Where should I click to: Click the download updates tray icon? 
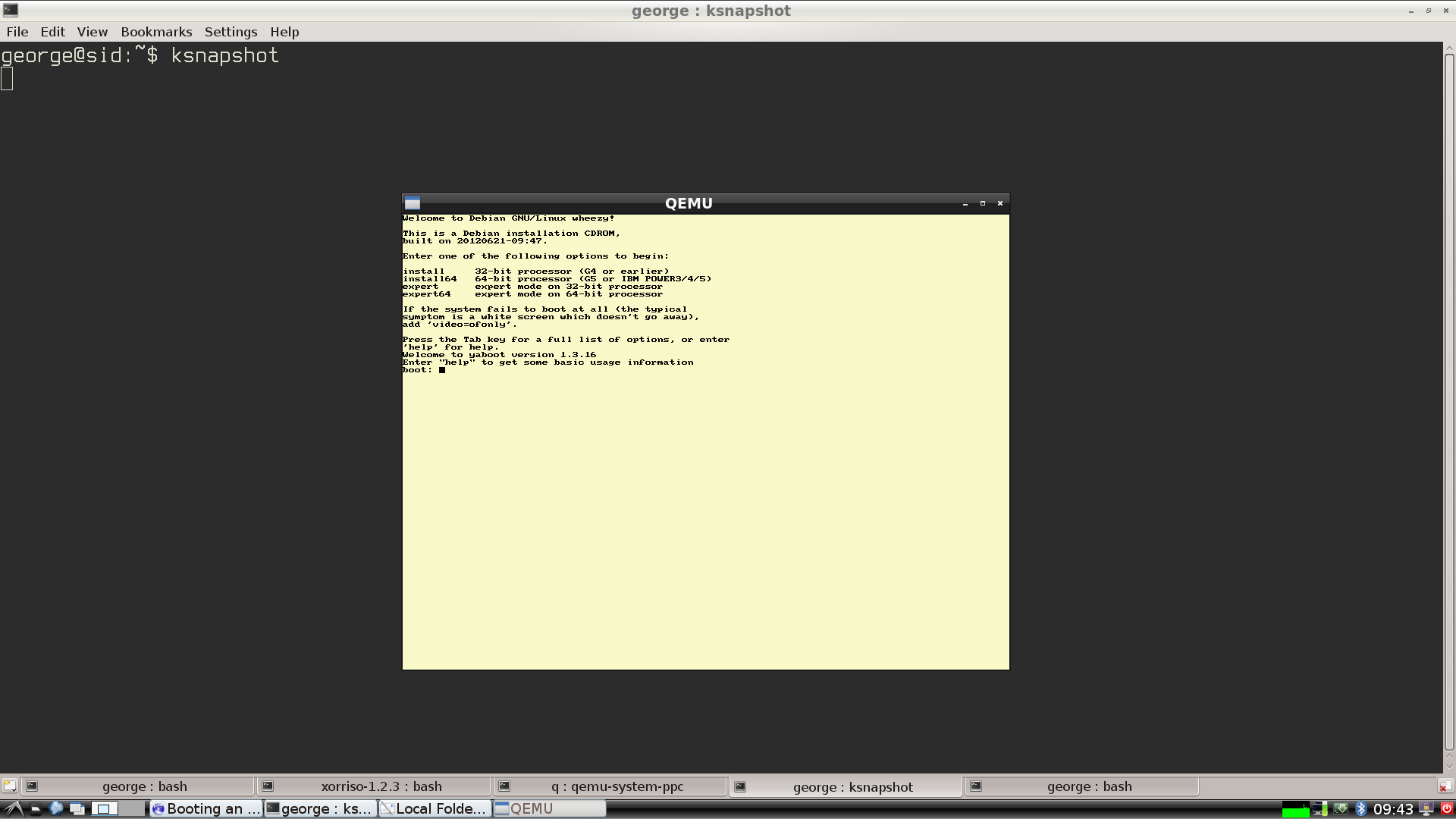pos(1341,809)
